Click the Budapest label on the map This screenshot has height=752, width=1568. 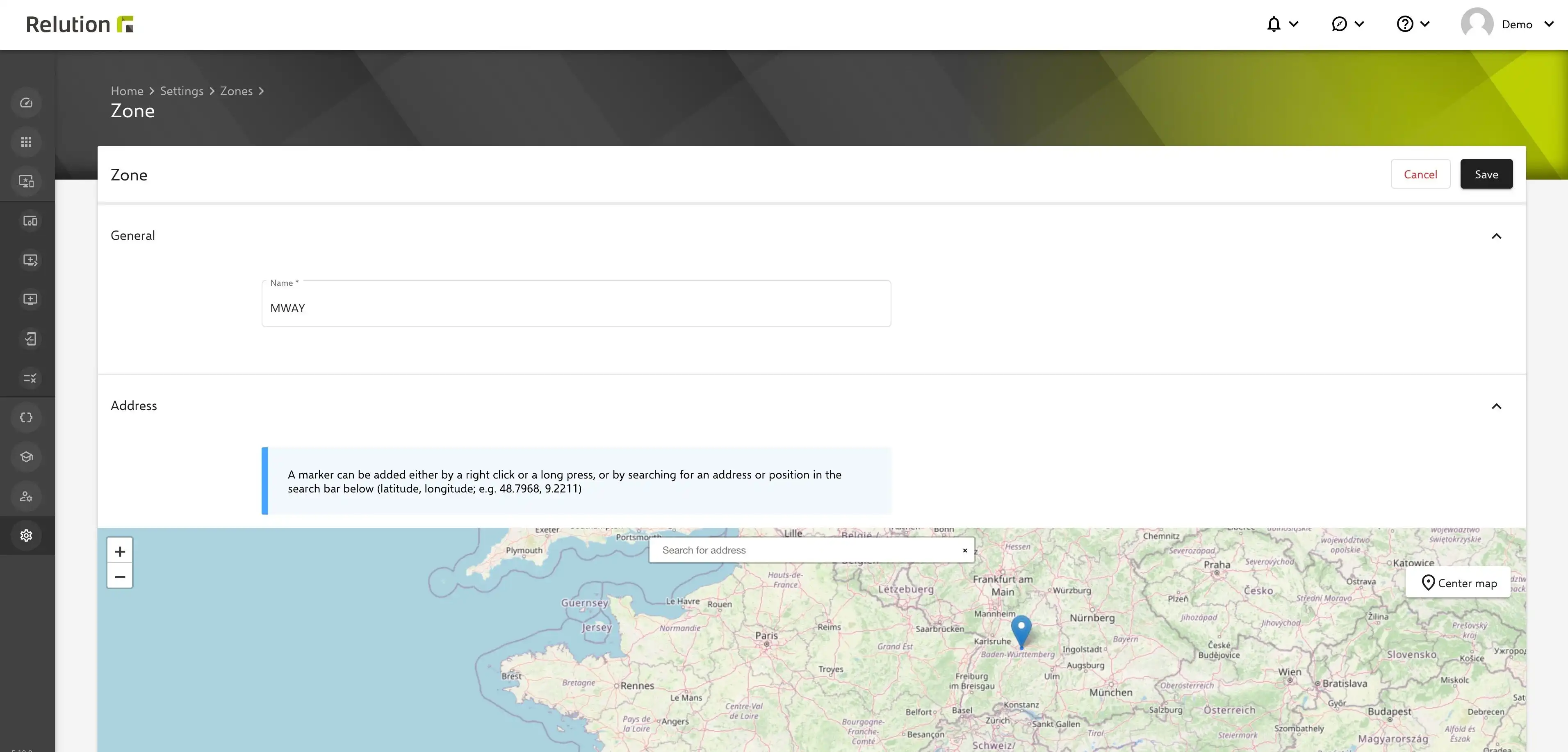(x=1389, y=711)
